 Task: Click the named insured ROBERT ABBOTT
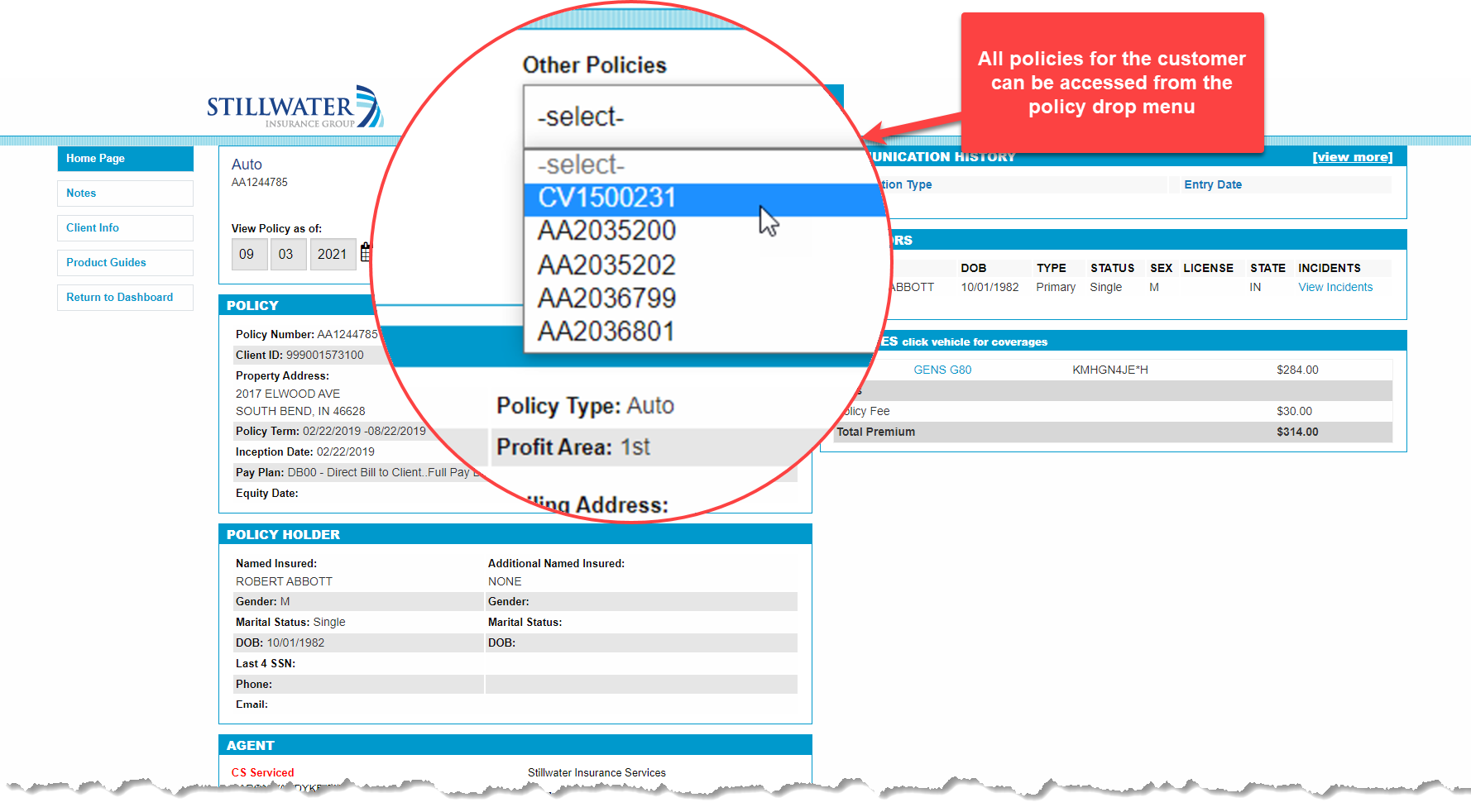point(284,581)
